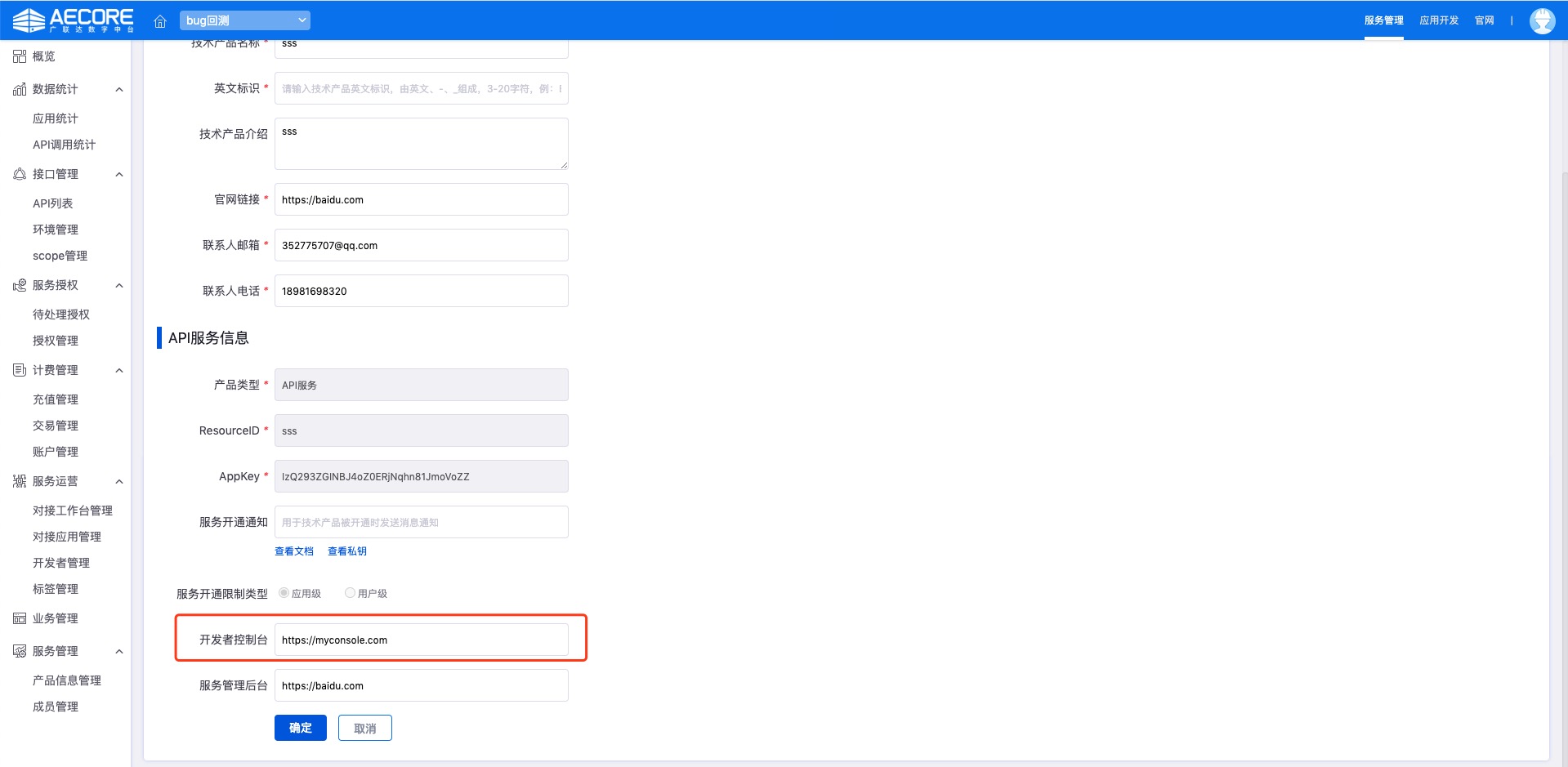The width and height of the screenshot is (1568, 767).
Task: Click the 计费管理 sidebar icon
Action: (20, 370)
